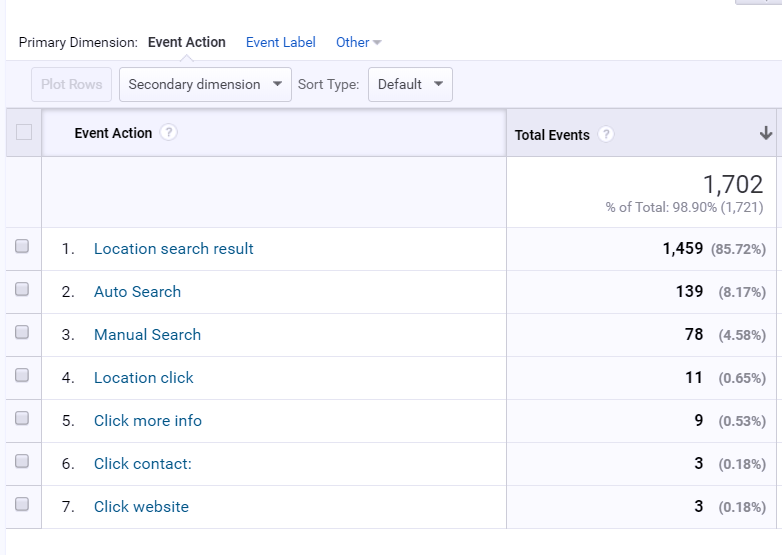This screenshot has height=555, width=782.
Task: Select the 1,459 total events cell
Action: click(x=683, y=248)
